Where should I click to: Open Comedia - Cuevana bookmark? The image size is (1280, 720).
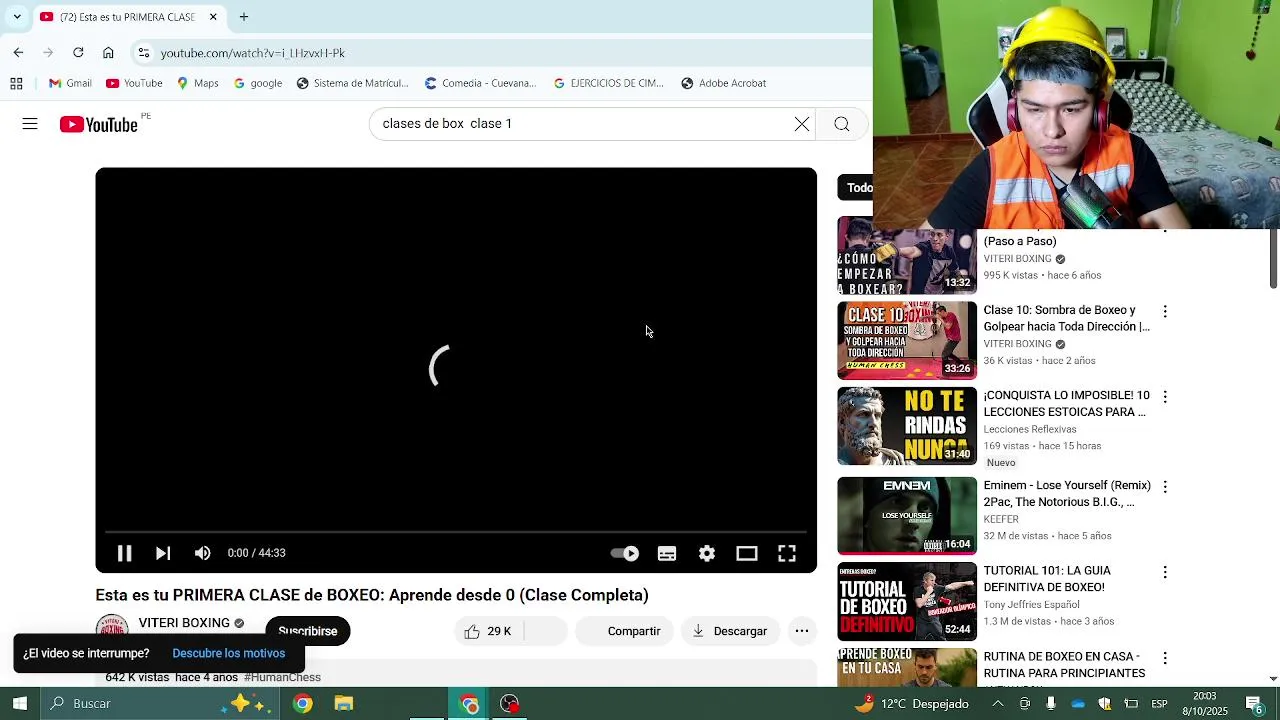[480, 83]
